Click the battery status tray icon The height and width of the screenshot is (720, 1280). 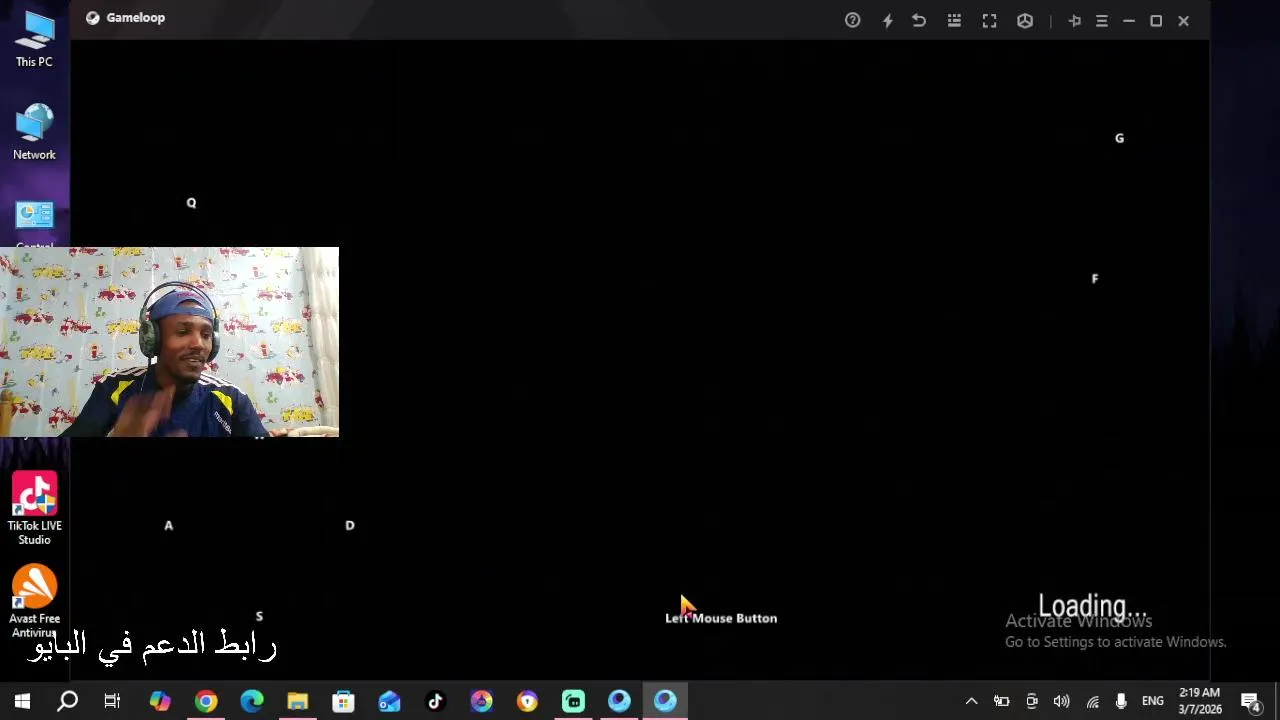tap(1001, 701)
